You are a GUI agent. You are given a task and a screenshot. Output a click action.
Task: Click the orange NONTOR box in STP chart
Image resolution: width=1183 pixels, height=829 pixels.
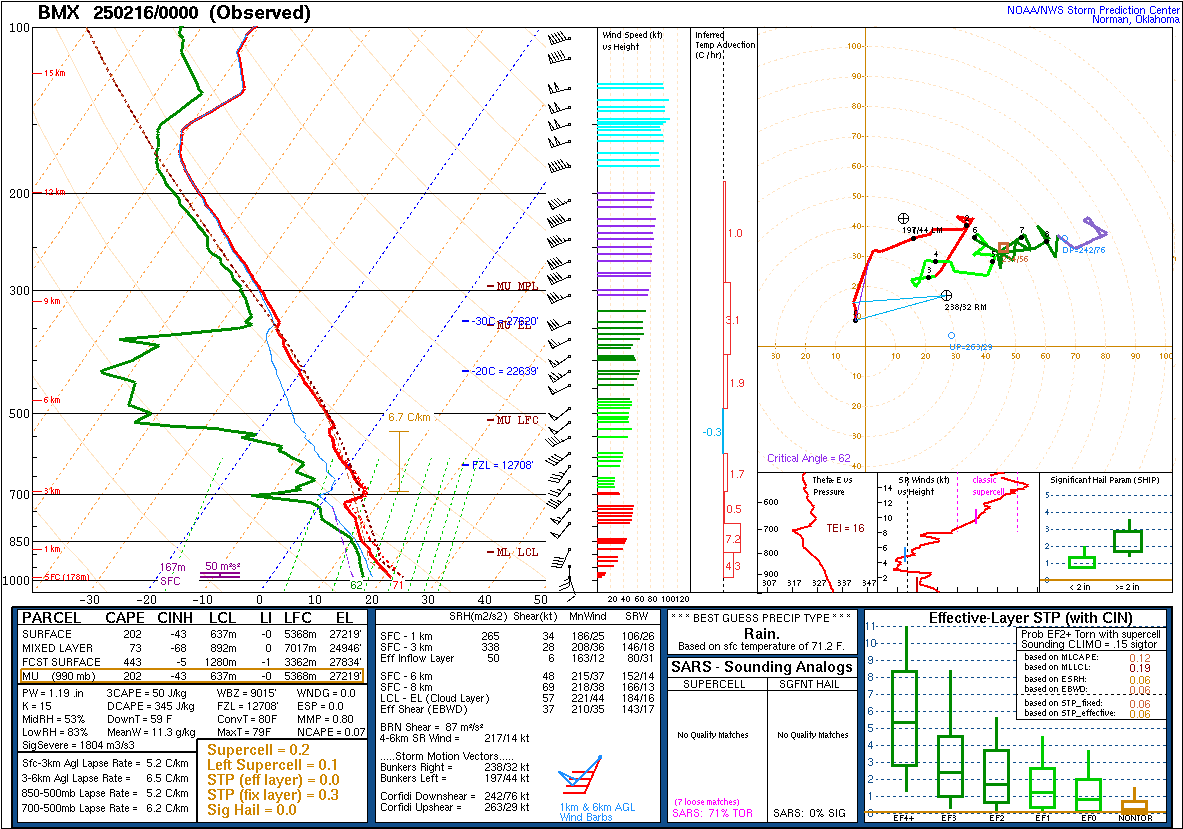[x=1134, y=805]
